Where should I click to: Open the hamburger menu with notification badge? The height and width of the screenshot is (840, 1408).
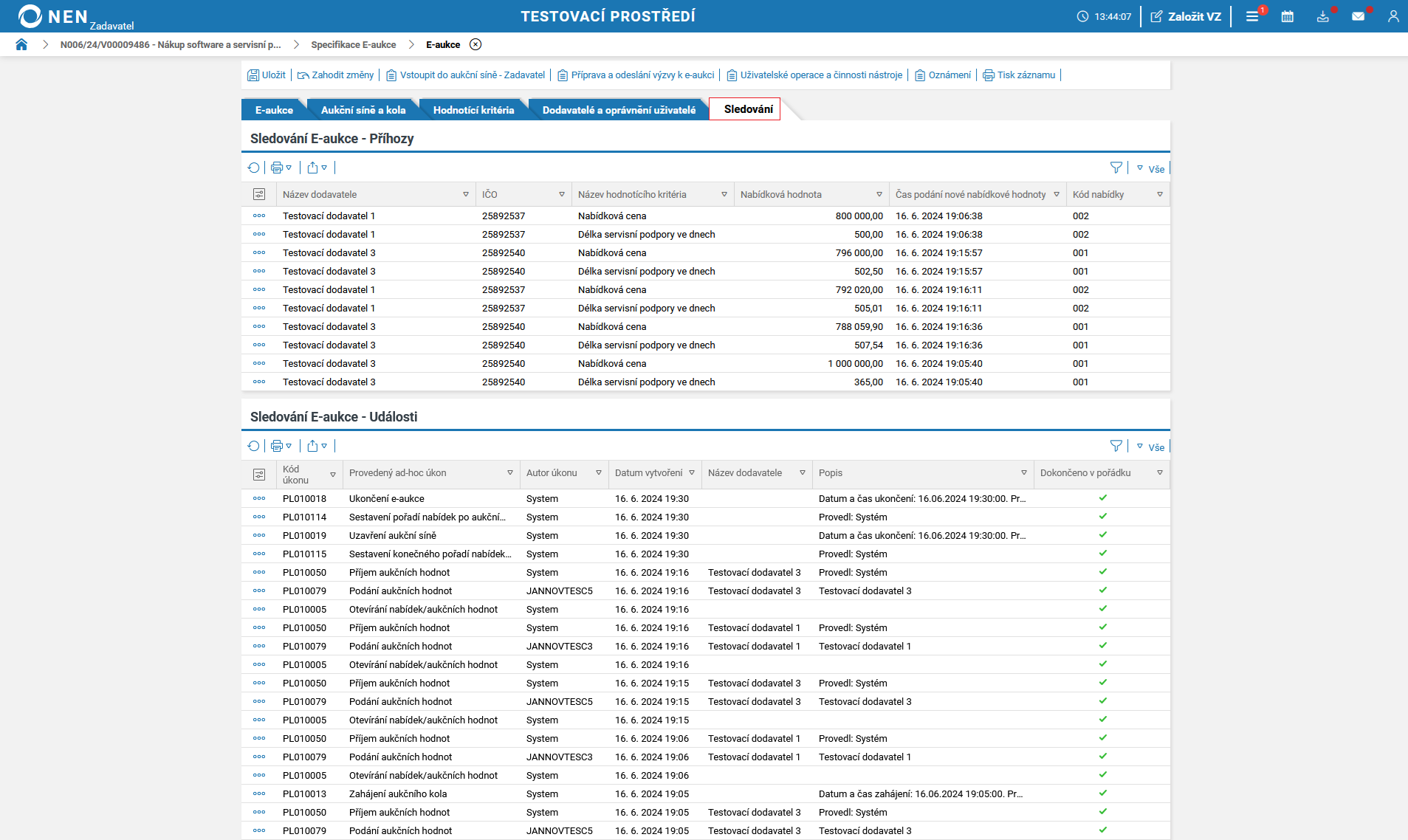pyautogui.click(x=1252, y=16)
